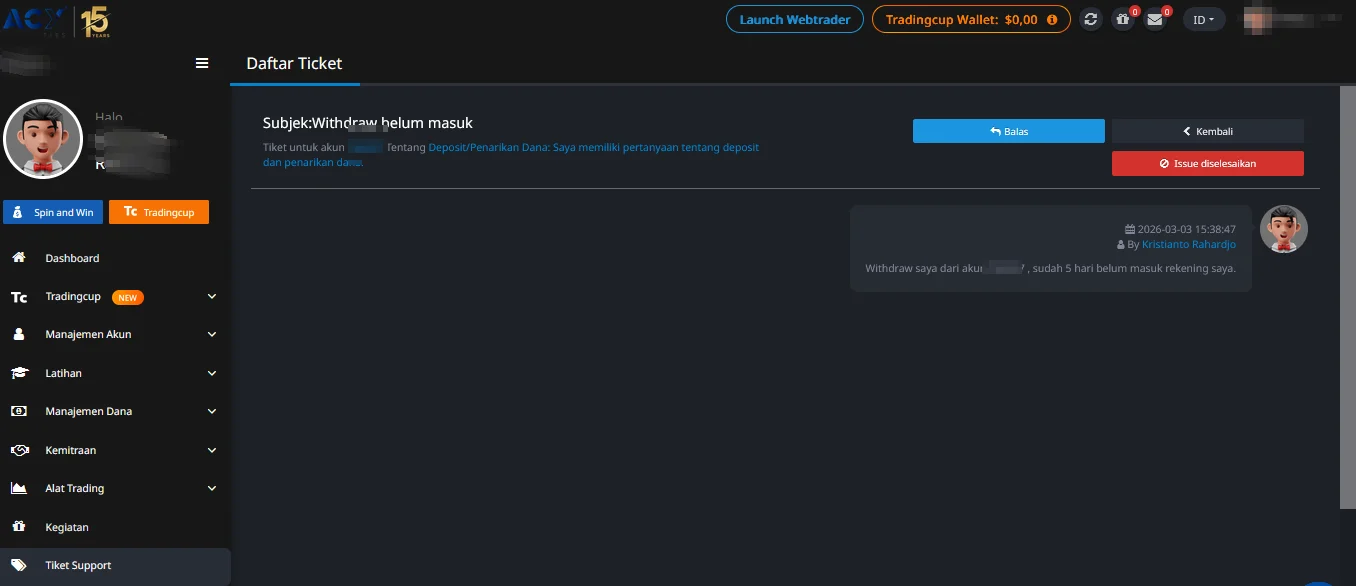Open the gift rewards icon in header

[x=1123, y=19]
